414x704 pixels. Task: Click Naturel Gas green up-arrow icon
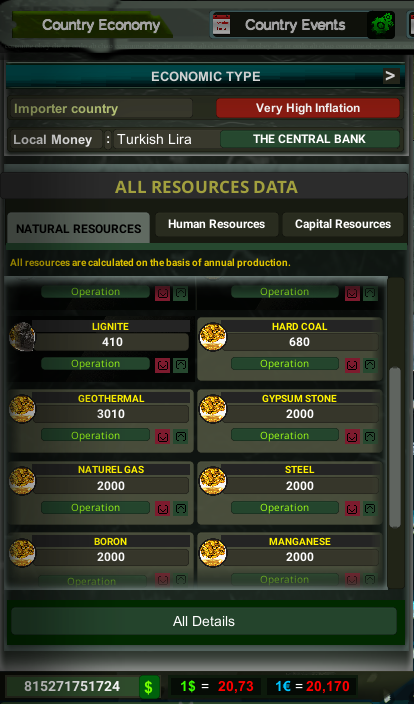(181, 508)
